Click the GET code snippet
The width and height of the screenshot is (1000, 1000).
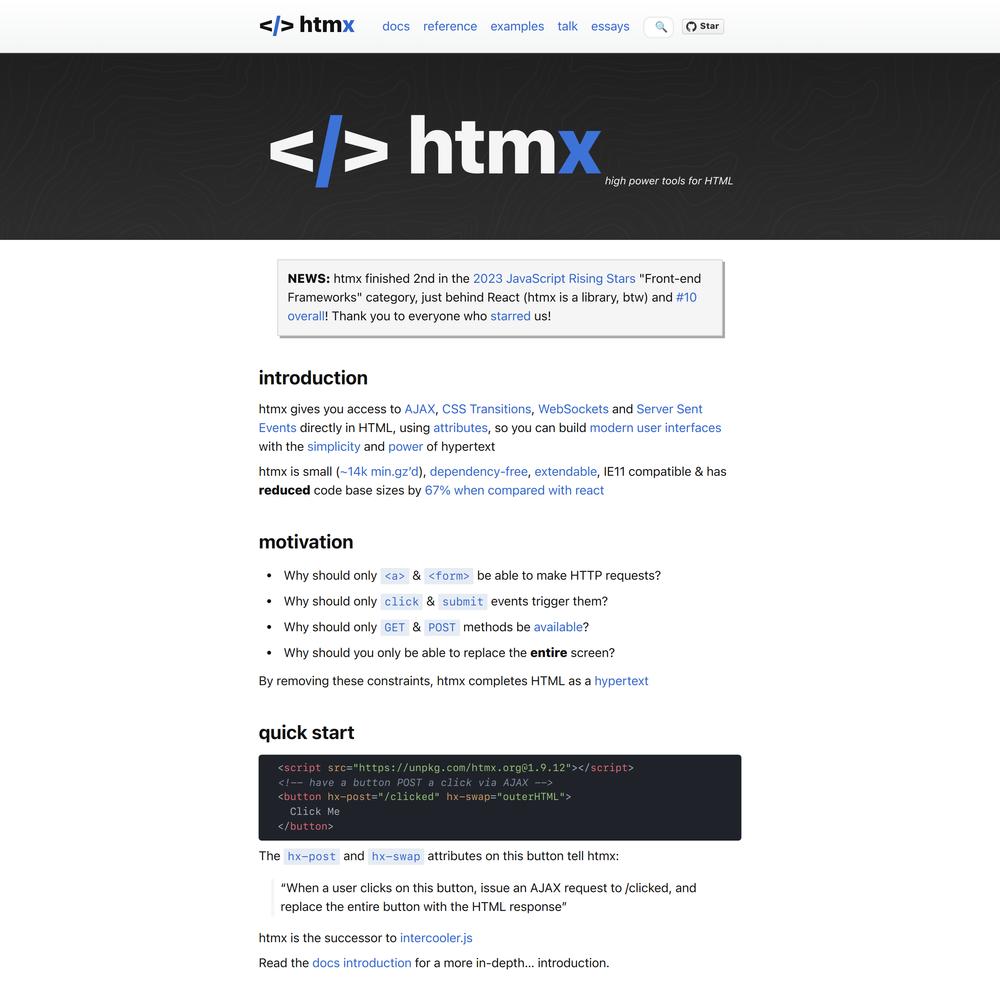coord(395,628)
